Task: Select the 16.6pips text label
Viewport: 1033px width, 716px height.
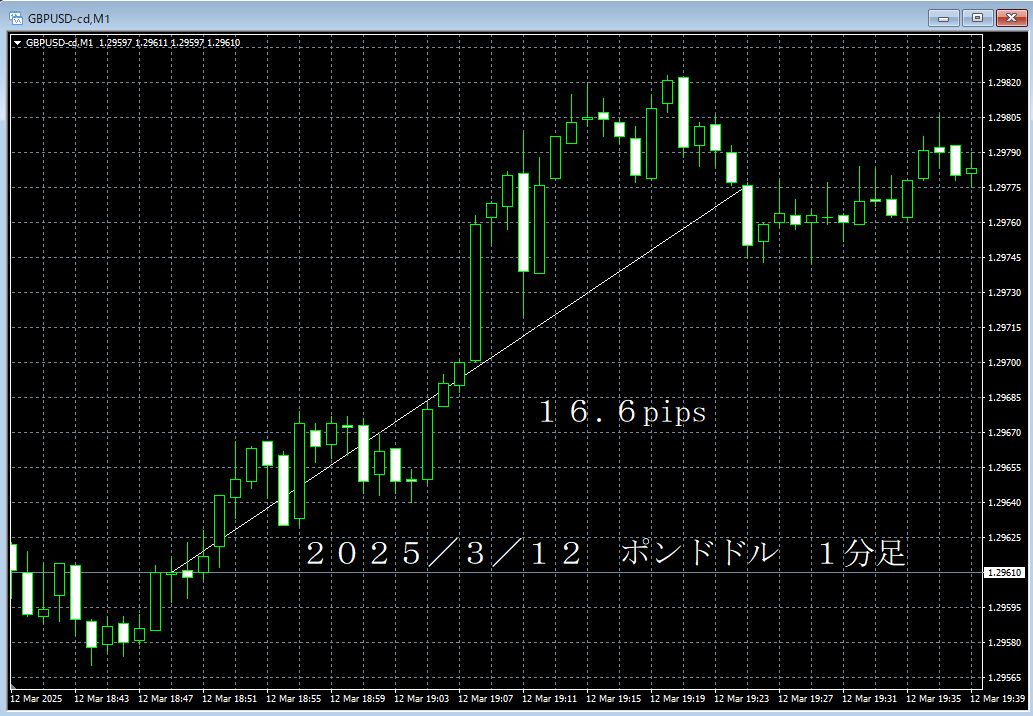Action: click(x=622, y=412)
